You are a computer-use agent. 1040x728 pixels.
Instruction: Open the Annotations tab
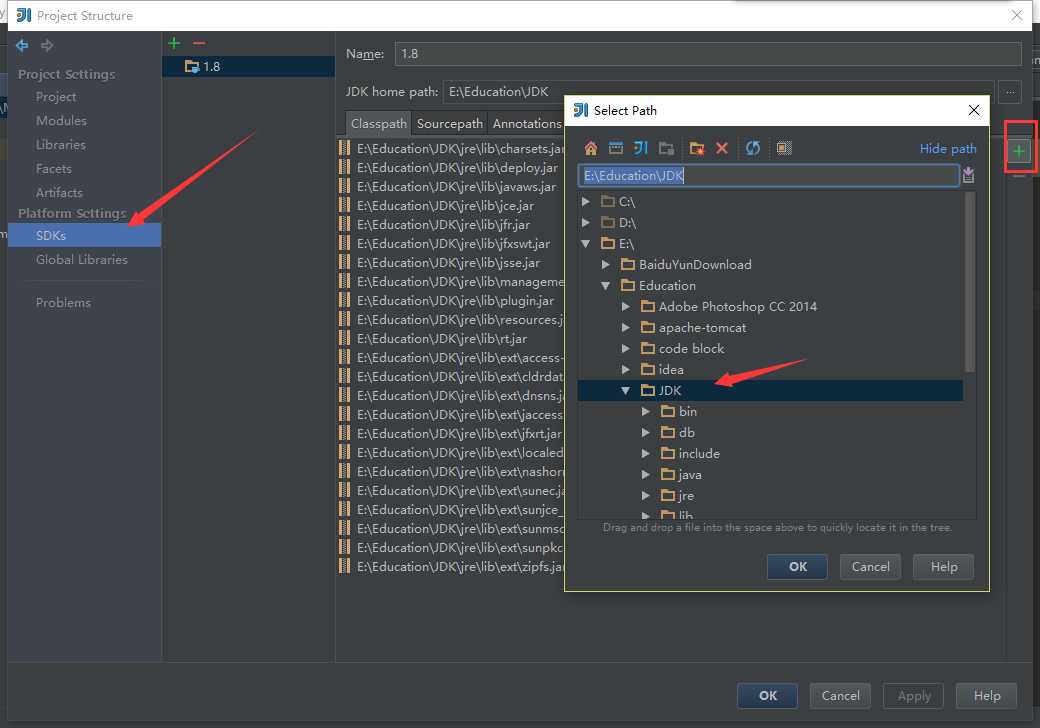(x=527, y=123)
